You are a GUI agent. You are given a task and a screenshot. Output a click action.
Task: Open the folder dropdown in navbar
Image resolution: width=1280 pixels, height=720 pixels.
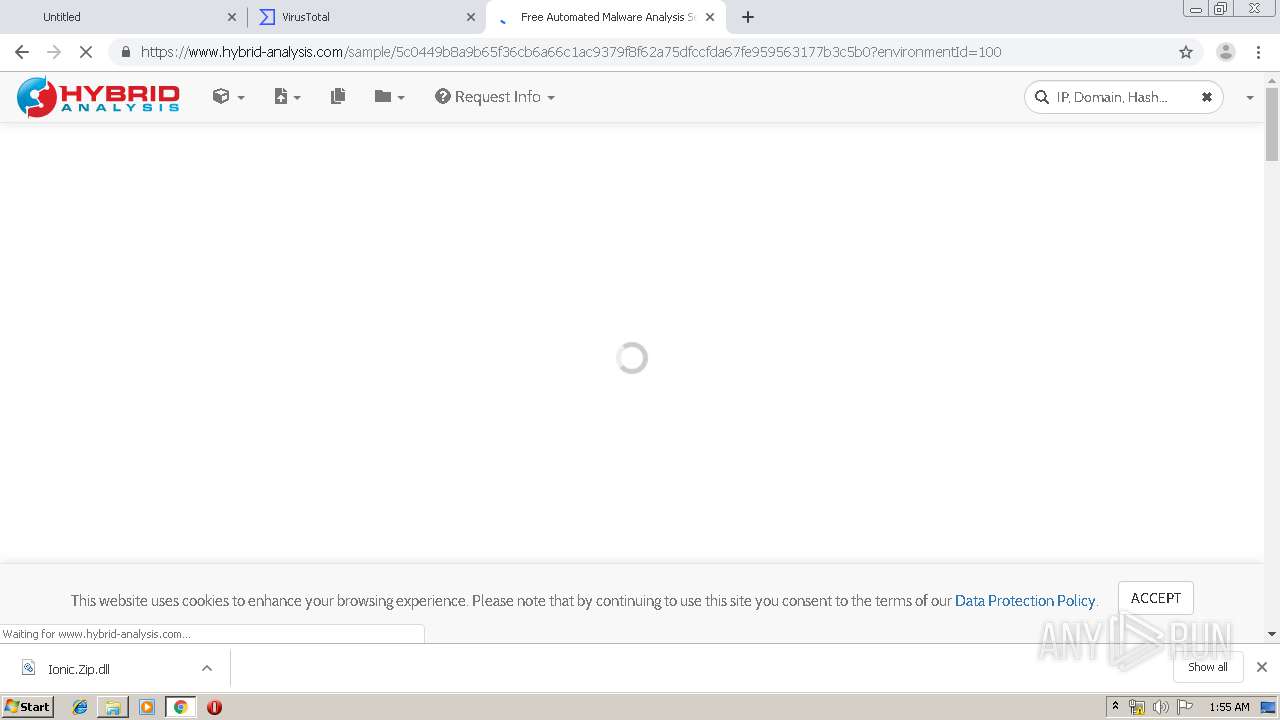(x=389, y=97)
